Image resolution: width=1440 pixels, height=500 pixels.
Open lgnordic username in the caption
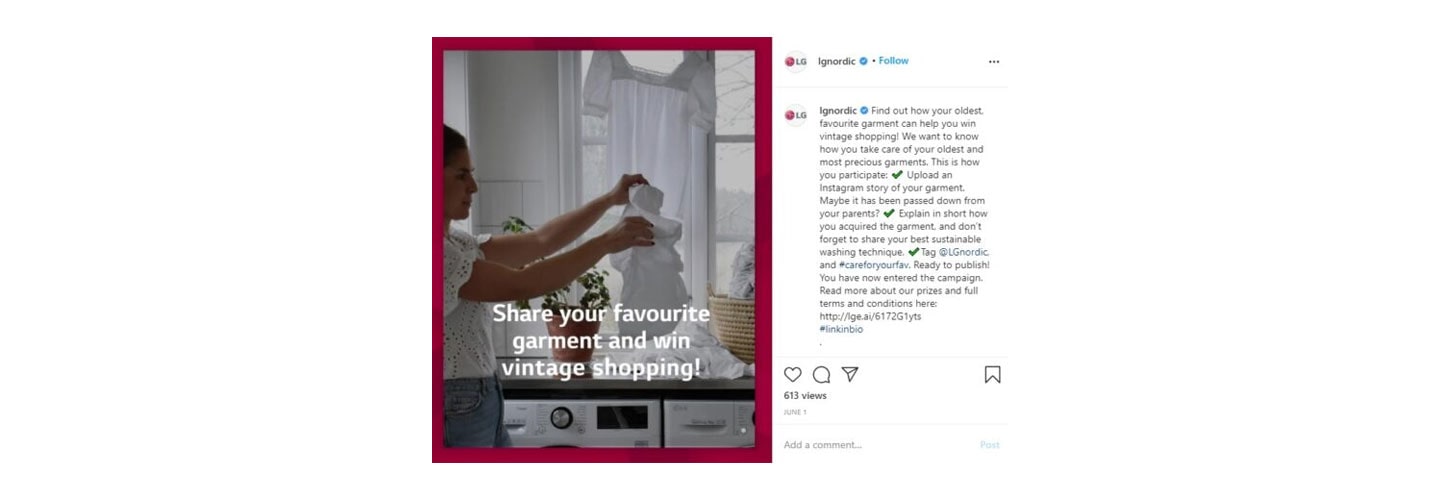coord(838,110)
